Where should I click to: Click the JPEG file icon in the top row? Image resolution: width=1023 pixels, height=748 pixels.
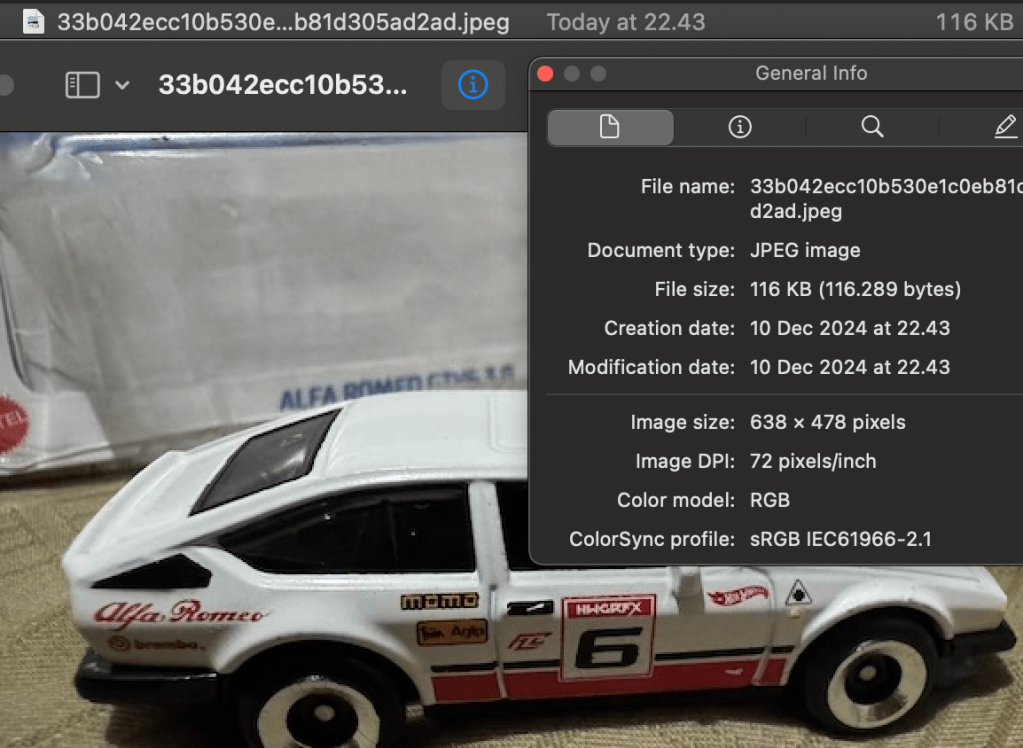34,21
